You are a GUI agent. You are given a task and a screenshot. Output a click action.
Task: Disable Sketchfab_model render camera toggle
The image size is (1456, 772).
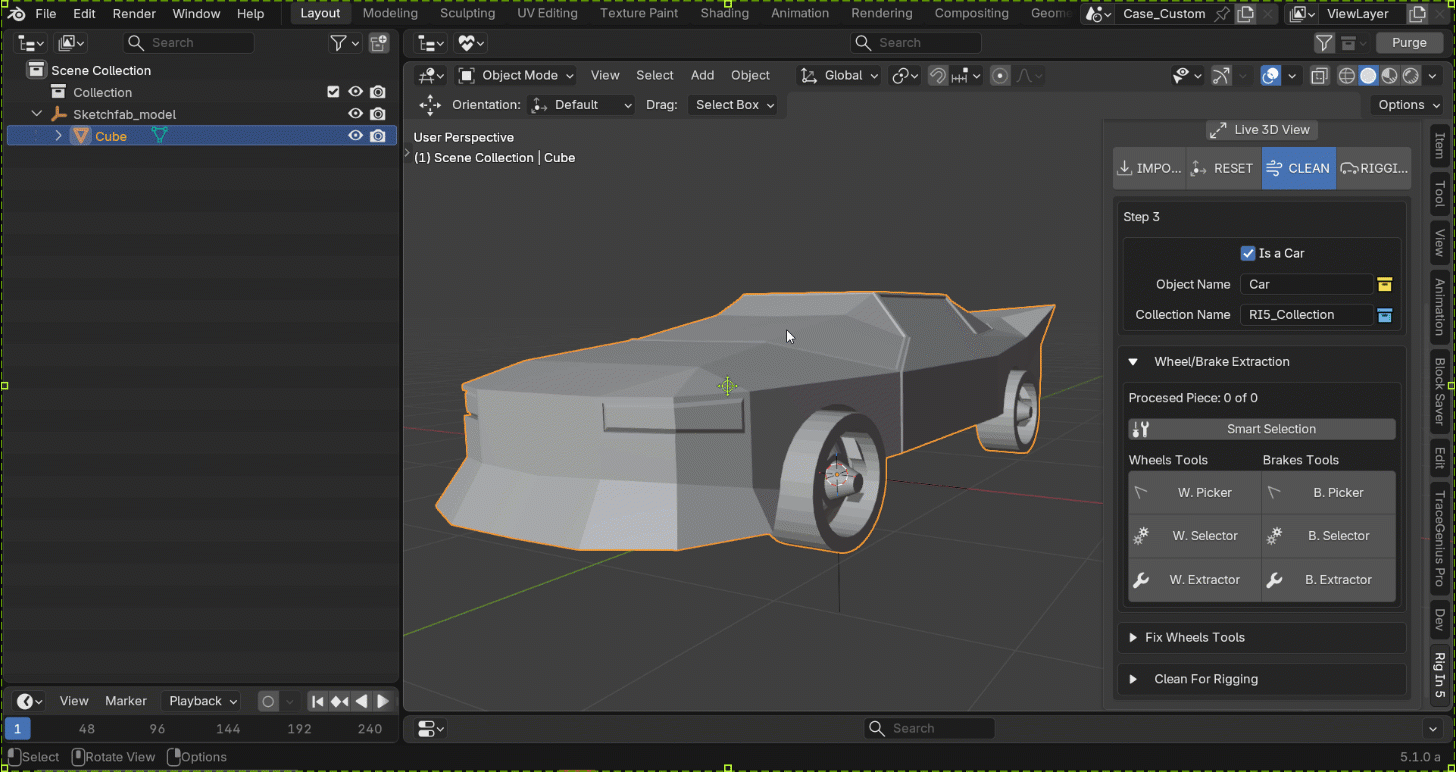tap(378, 114)
